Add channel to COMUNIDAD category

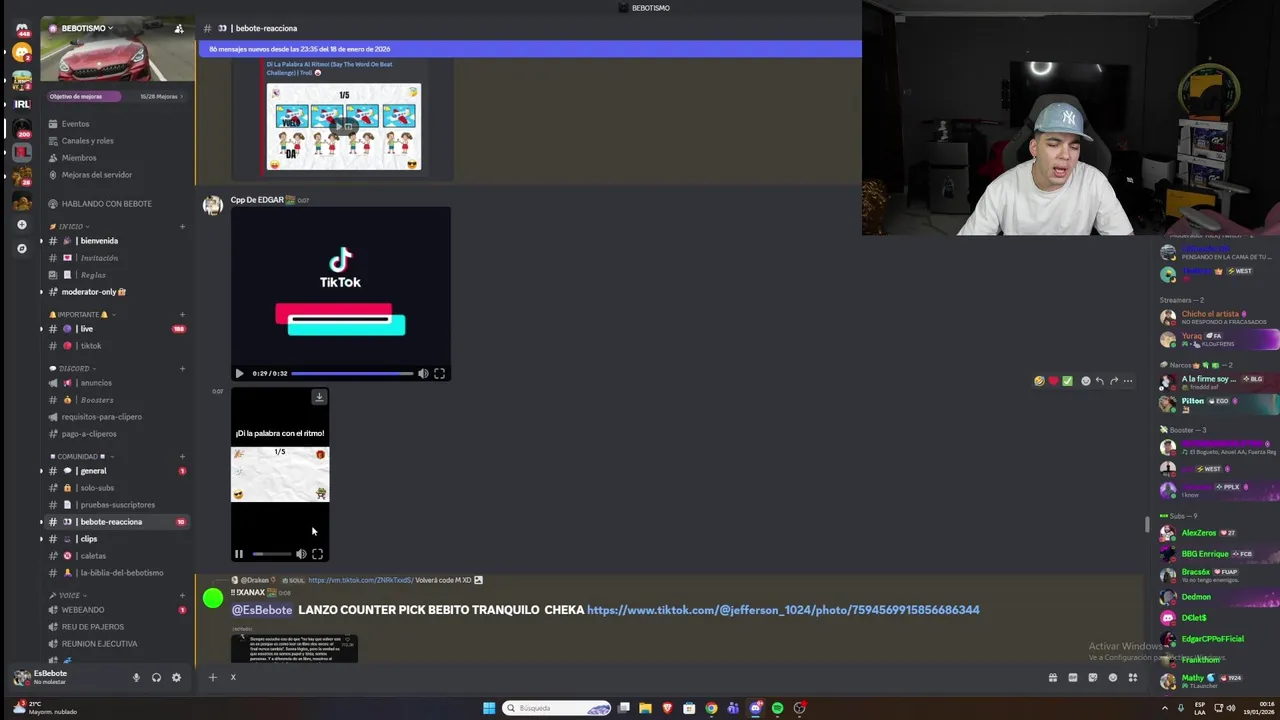pos(182,457)
